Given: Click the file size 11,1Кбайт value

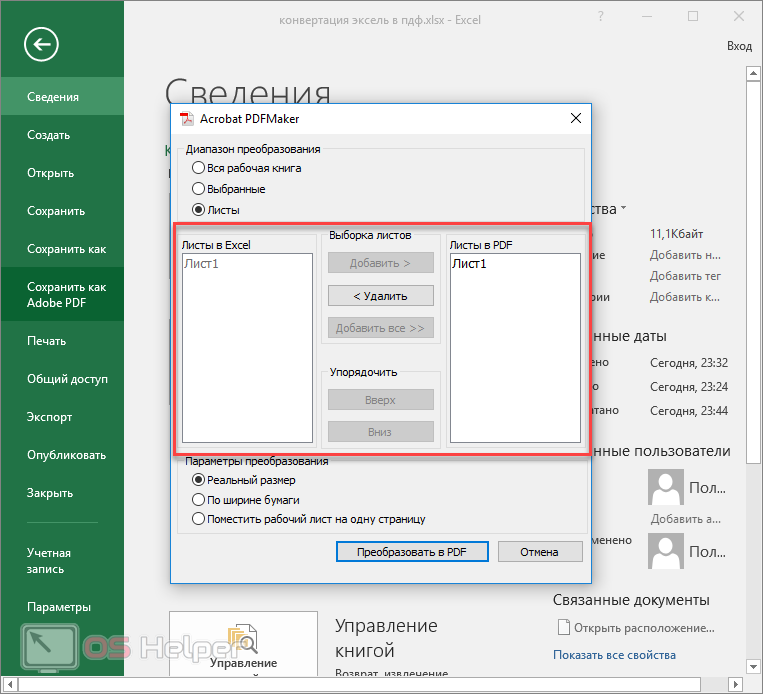Looking at the screenshot, I should point(676,234).
